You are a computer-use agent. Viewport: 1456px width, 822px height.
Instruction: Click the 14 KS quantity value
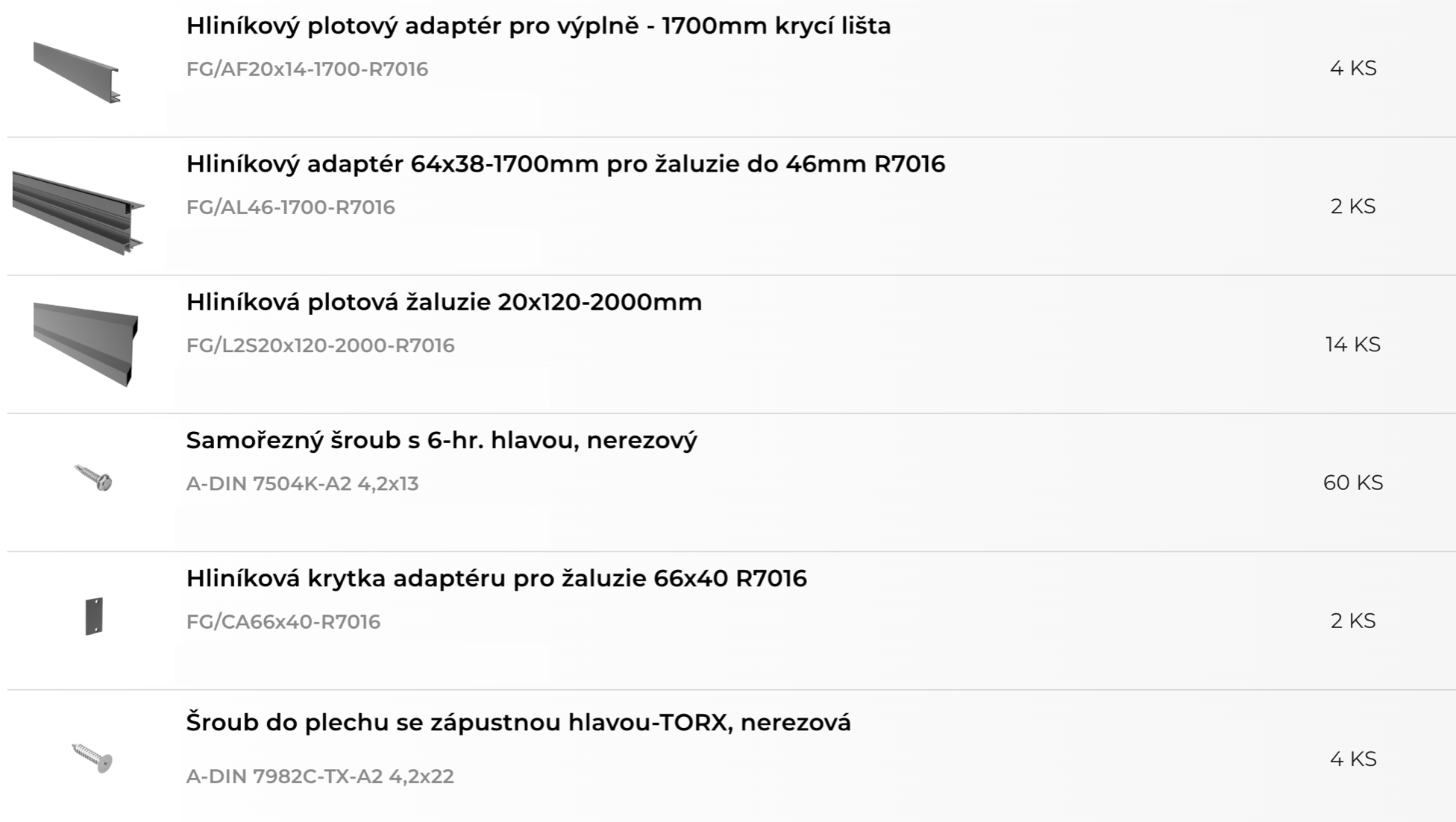pos(1353,345)
